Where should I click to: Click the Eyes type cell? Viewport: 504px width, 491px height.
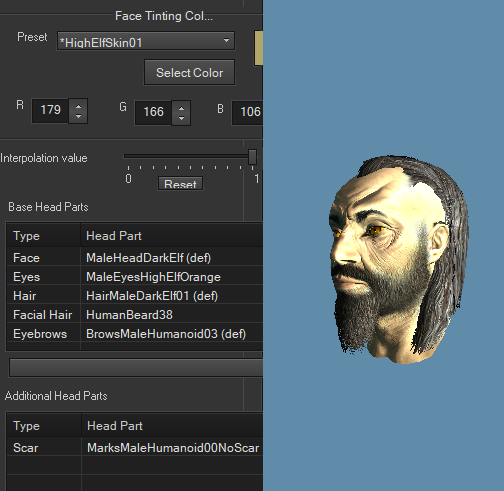point(43,277)
